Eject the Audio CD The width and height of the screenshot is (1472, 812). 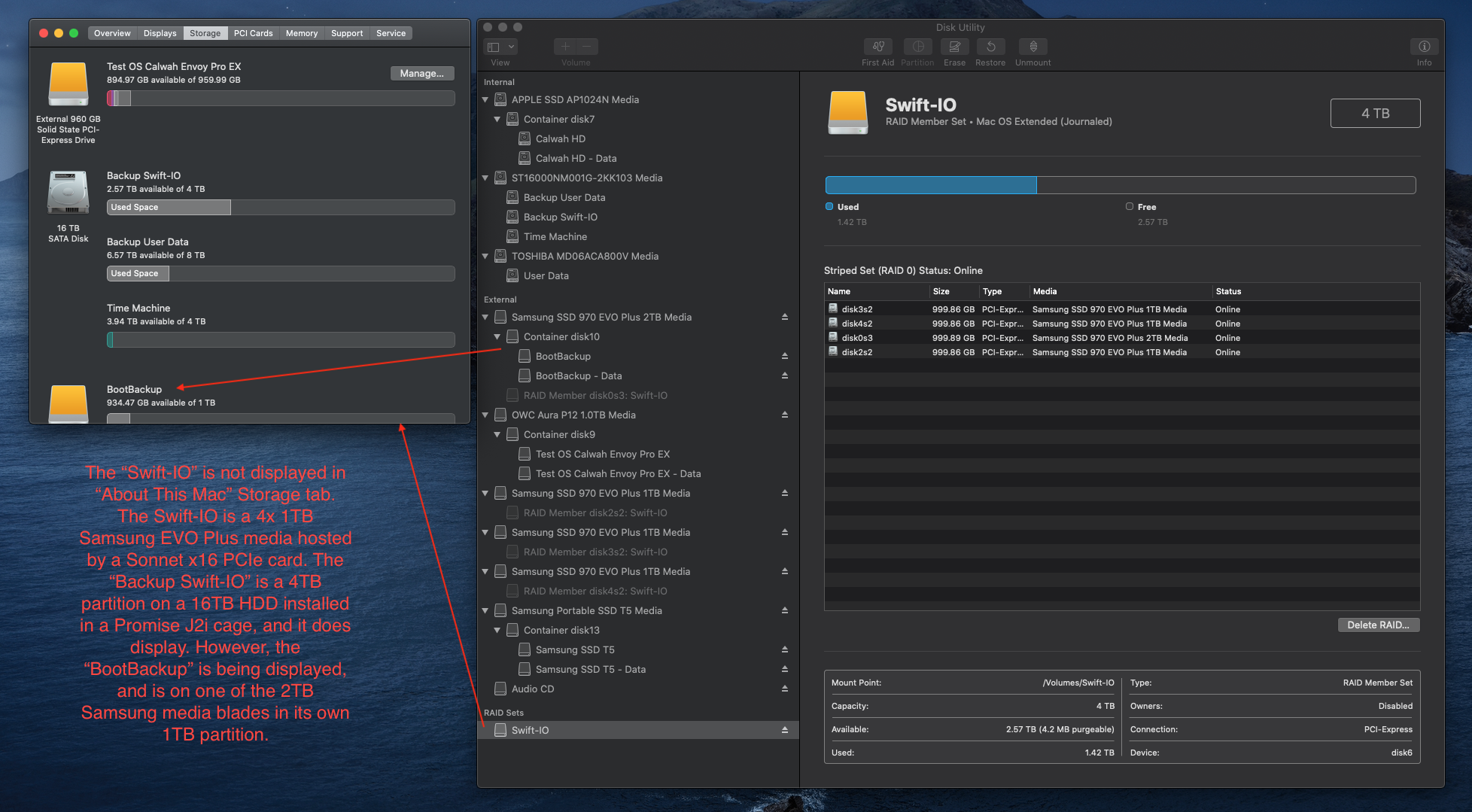(x=784, y=689)
